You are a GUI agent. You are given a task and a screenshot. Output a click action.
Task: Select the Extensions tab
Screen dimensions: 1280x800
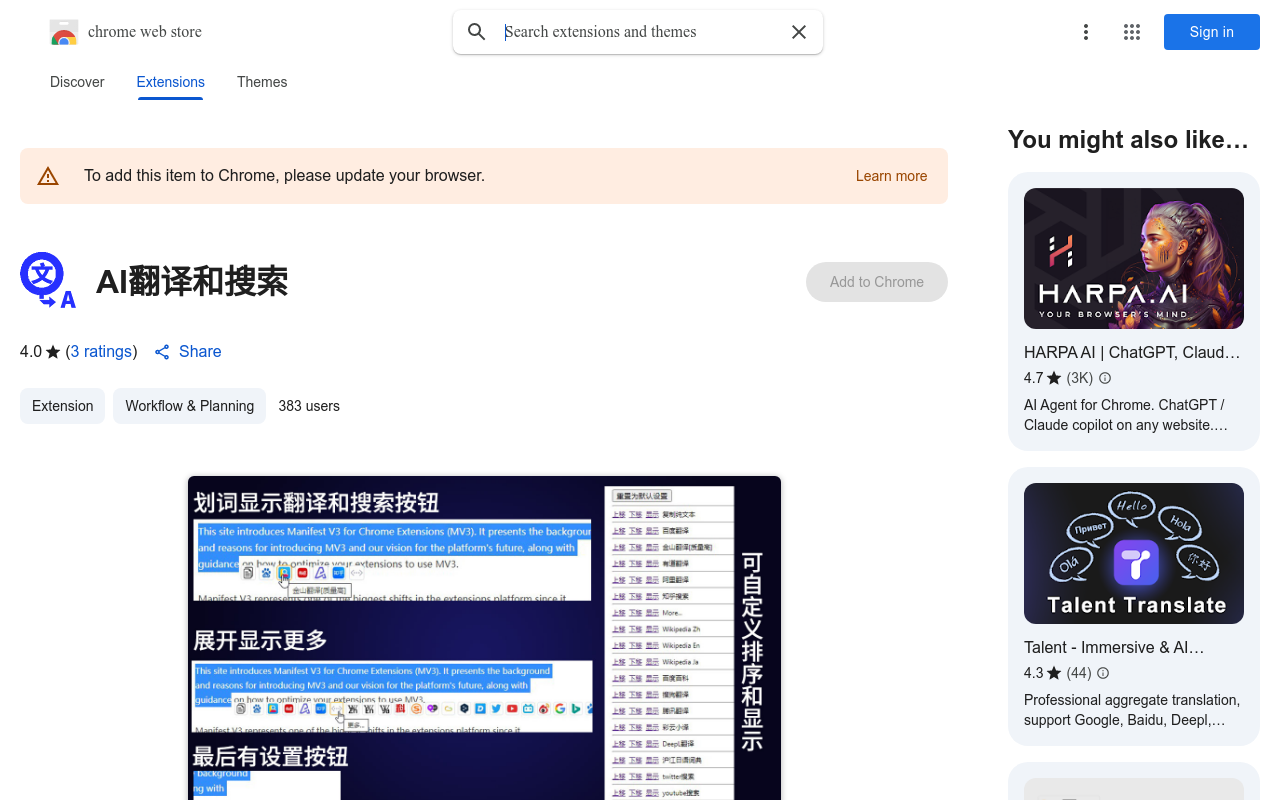click(x=170, y=82)
